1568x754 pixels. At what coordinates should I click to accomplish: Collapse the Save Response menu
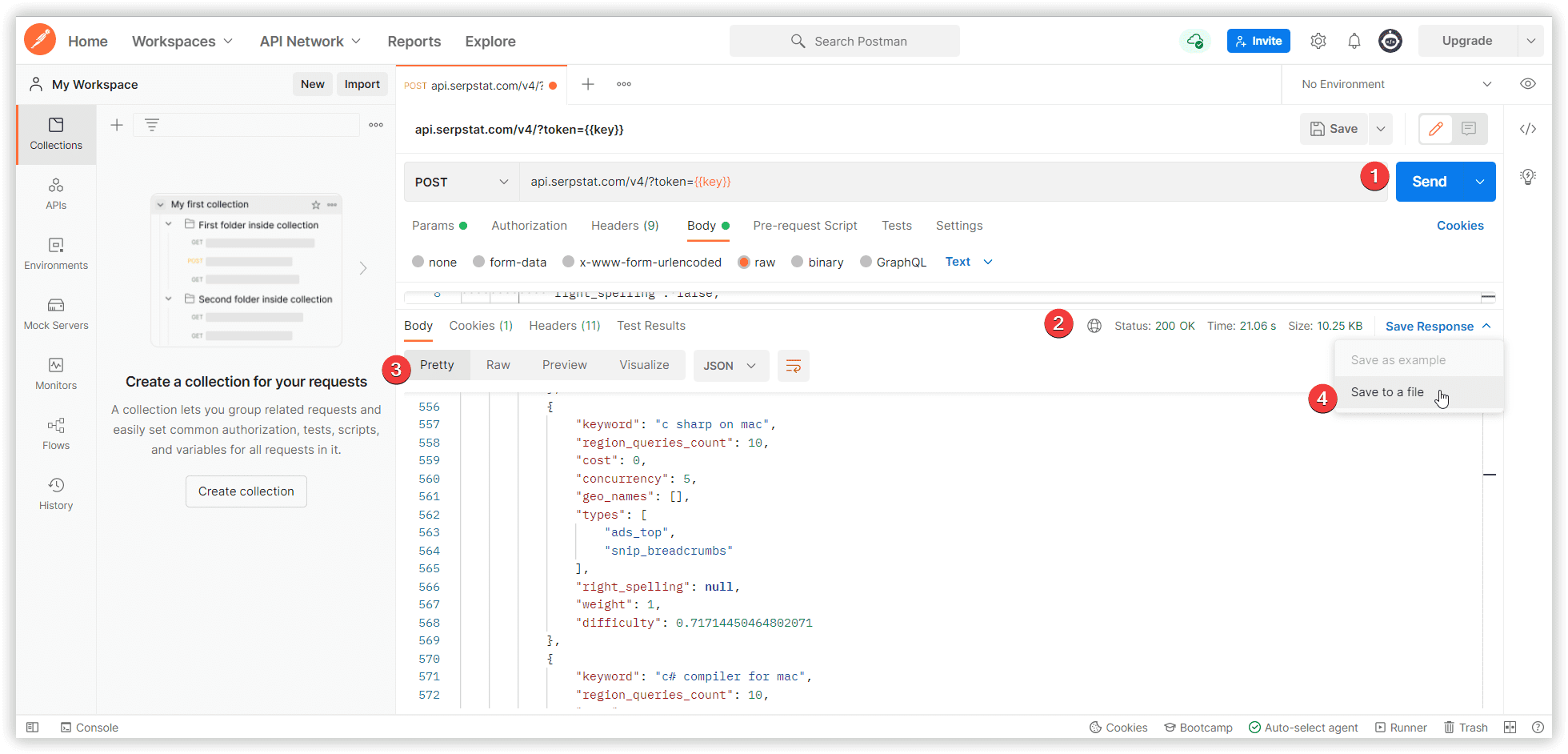point(1438,326)
